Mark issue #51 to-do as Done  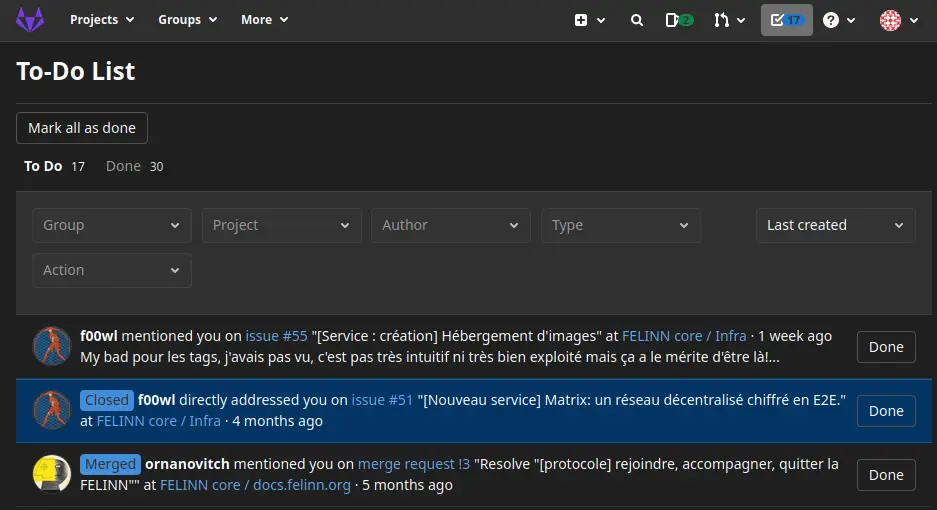coord(886,411)
